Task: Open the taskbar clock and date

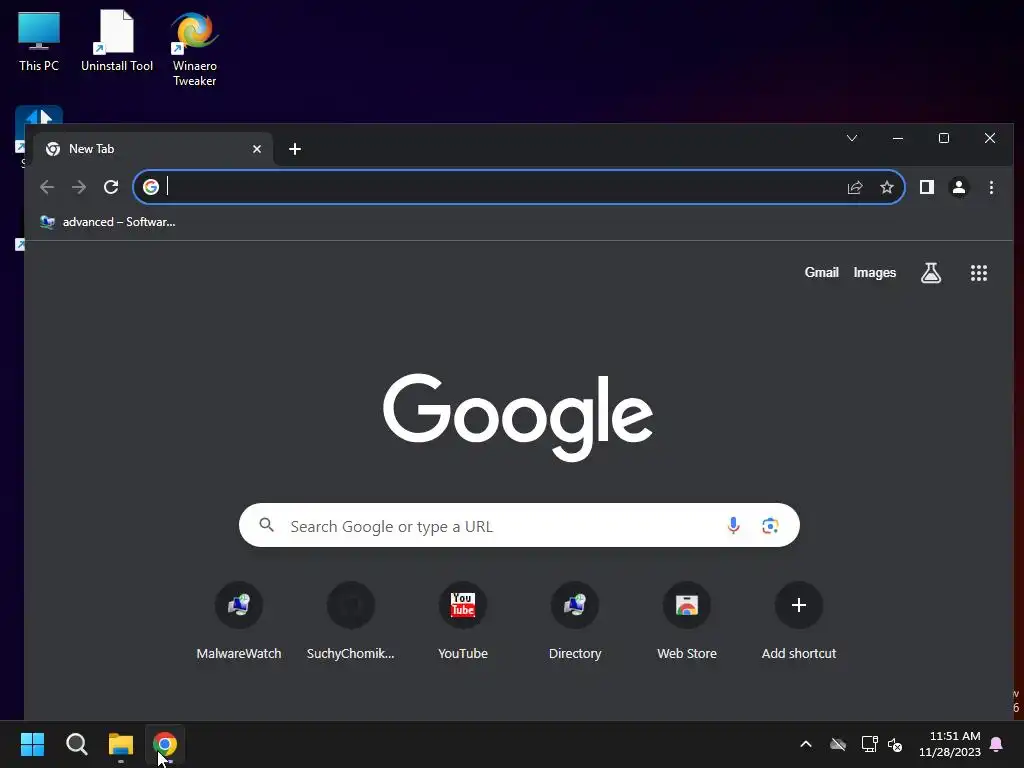Action: tap(950, 744)
